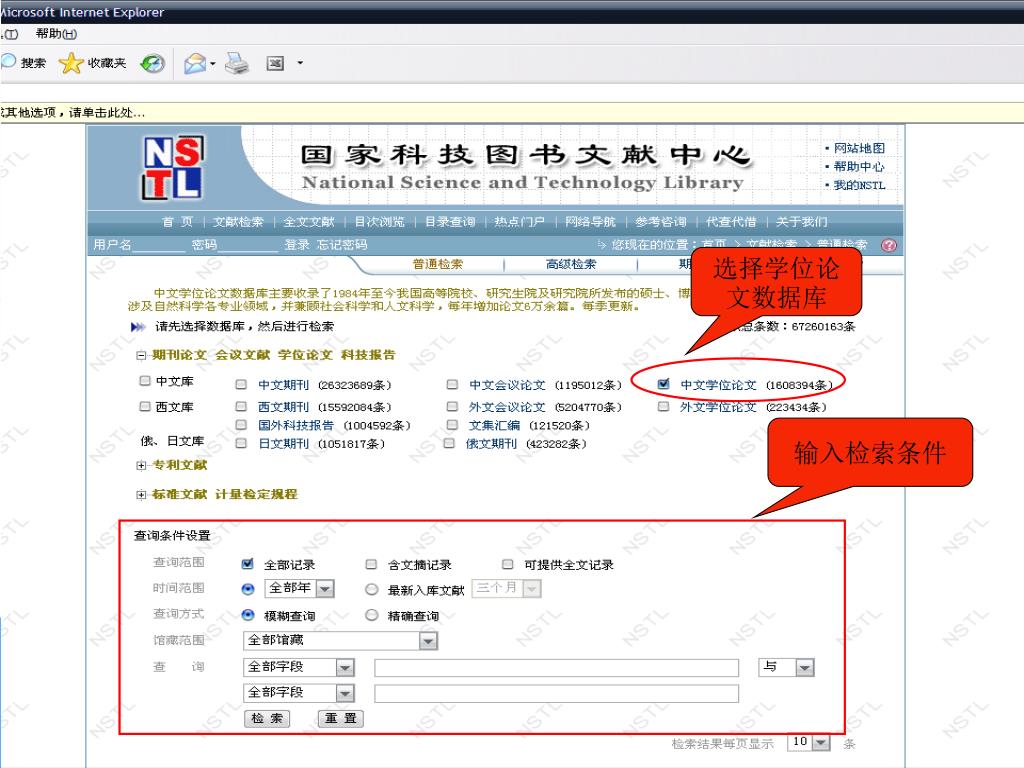Open 目录查询 navigation item
The image size is (1024, 768).
click(x=450, y=221)
